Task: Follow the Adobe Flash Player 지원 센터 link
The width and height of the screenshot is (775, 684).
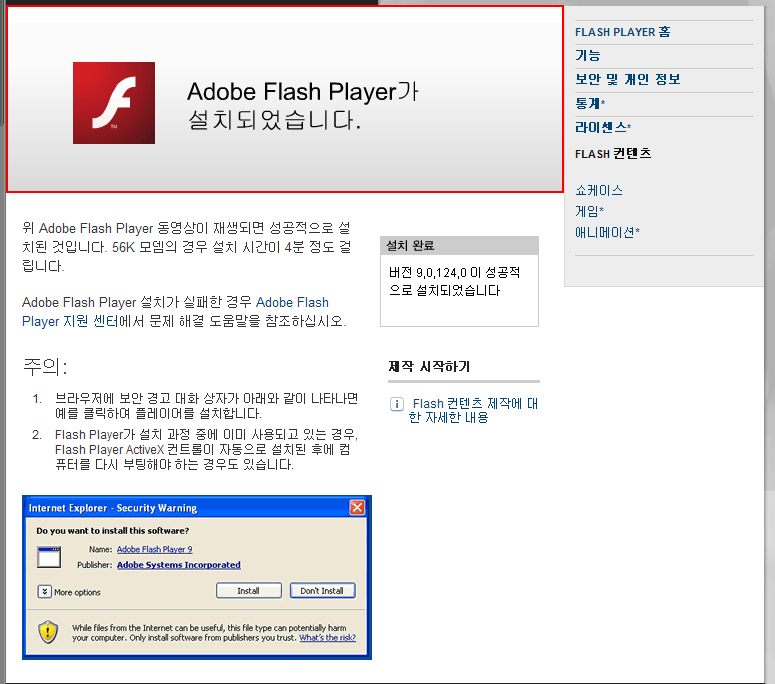Action: (x=175, y=312)
